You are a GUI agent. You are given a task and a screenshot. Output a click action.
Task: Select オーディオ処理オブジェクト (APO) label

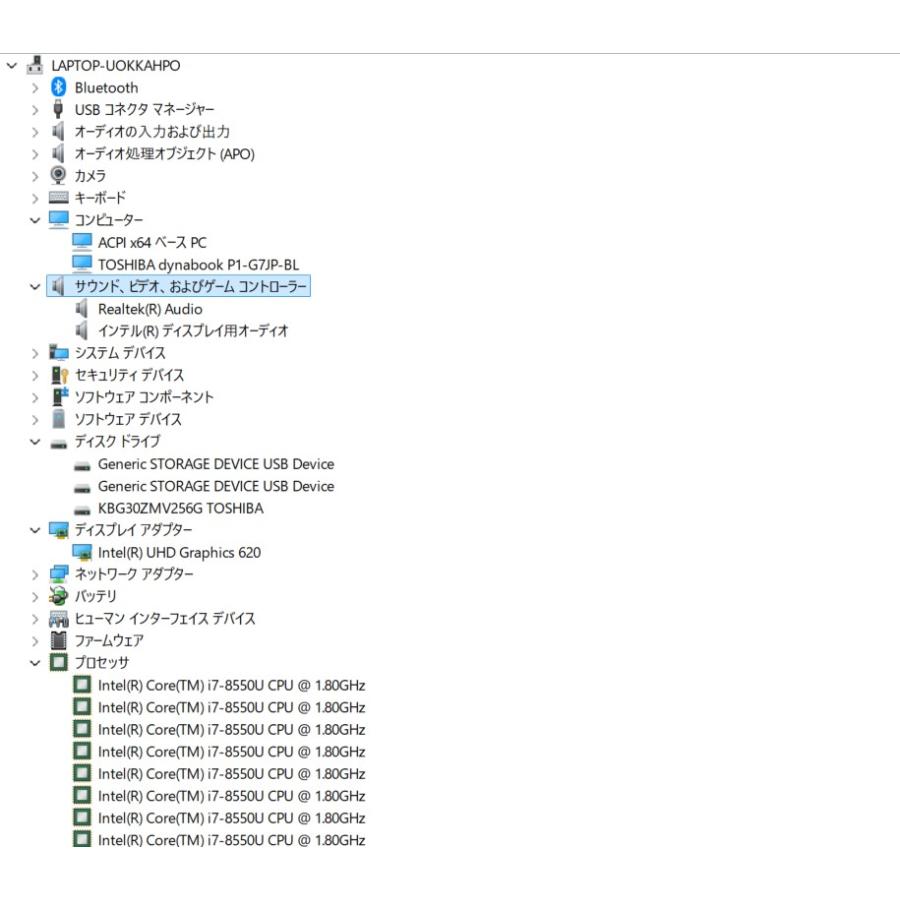click(x=165, y=154)
